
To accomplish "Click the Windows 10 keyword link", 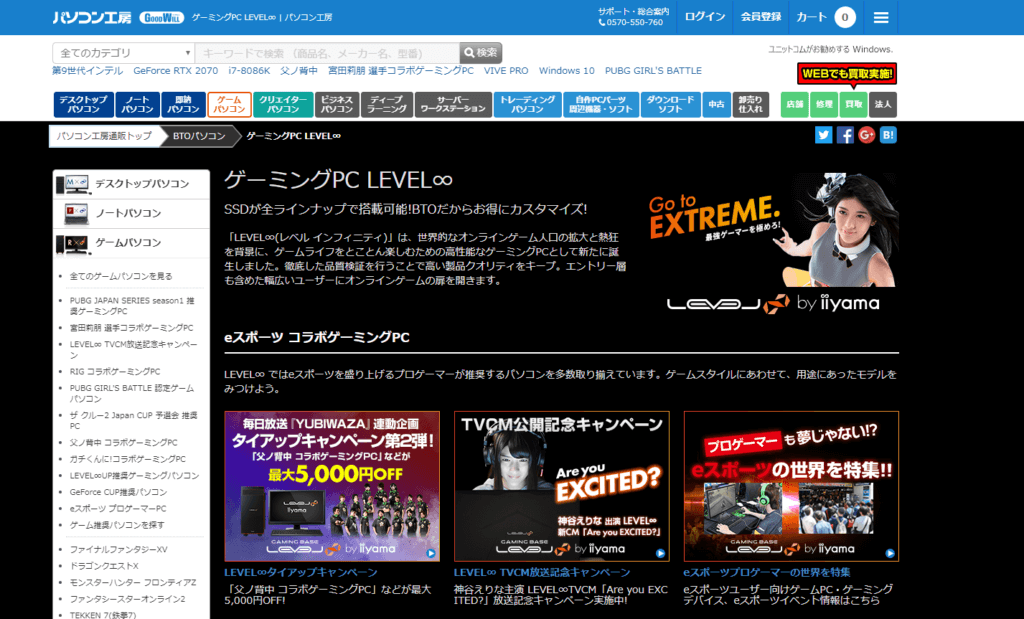I will (x=566, y=71).
